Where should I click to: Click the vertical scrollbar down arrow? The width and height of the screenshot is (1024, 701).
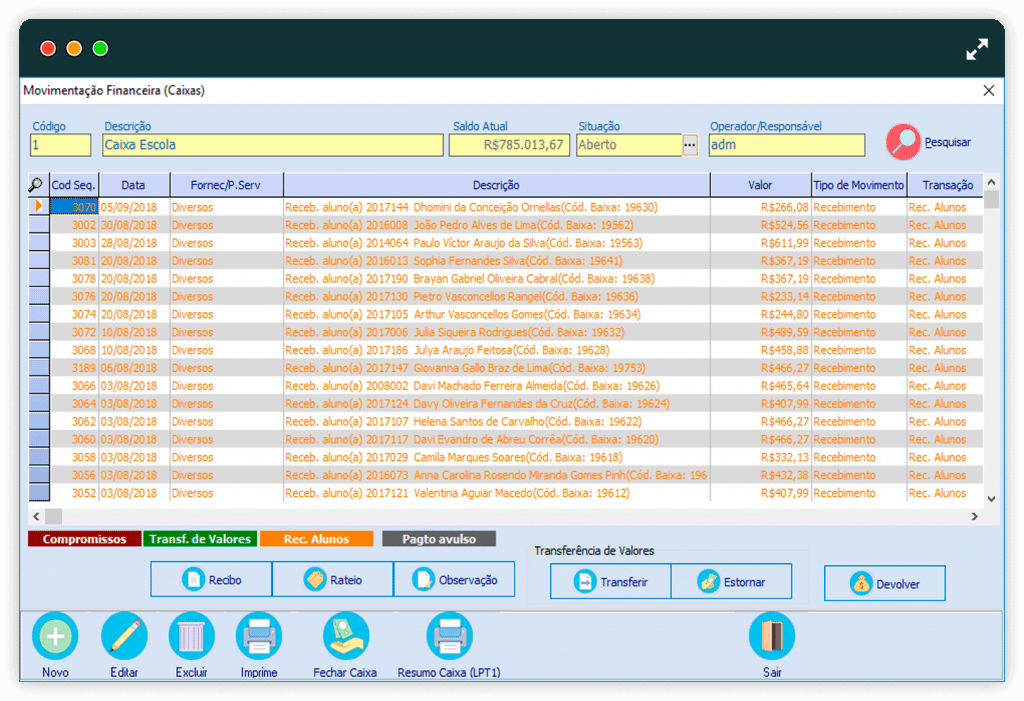991,499
